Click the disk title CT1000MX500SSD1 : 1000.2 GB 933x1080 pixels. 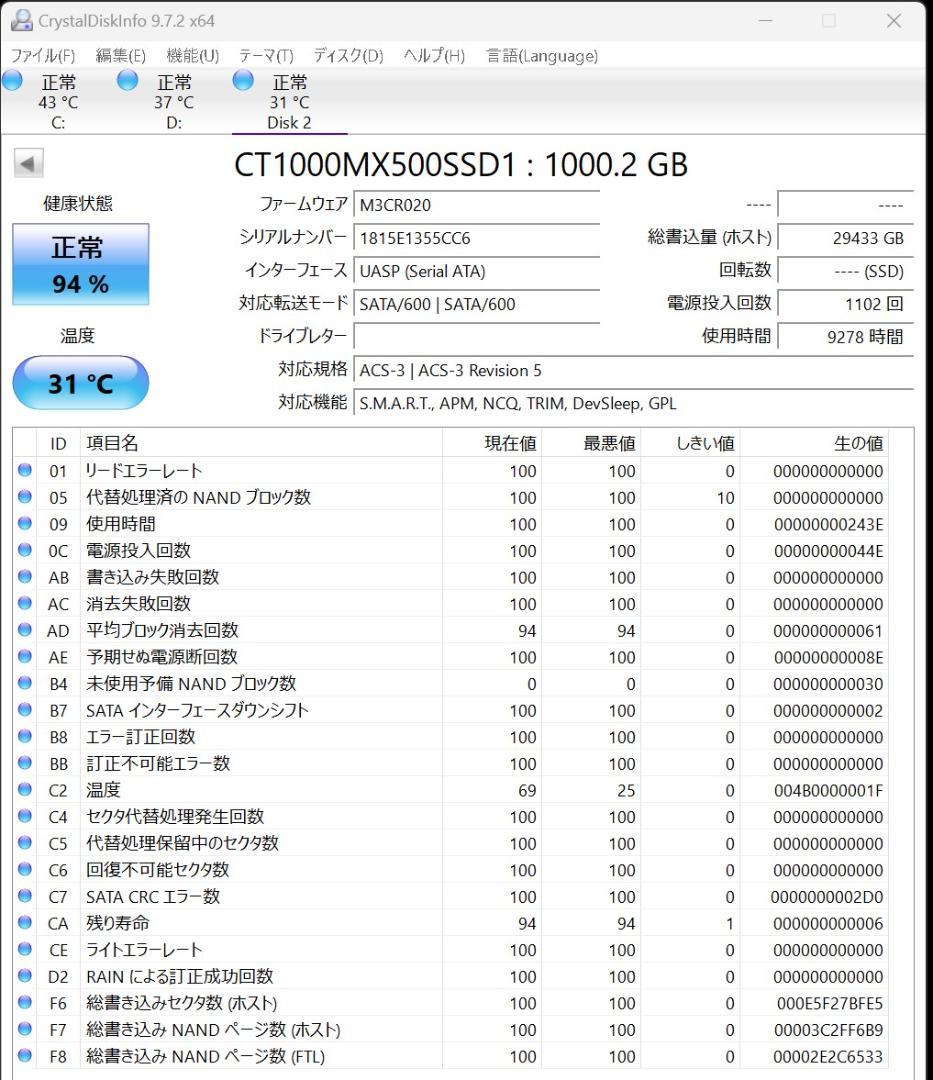coord(461,165)
